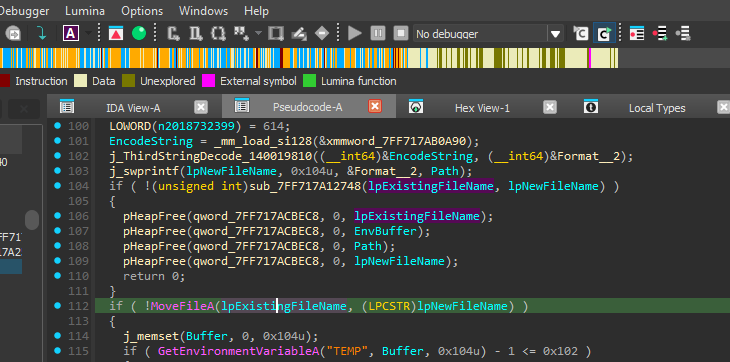
Task: Click the add breakpoint list icon
Action: pos(660,33)
